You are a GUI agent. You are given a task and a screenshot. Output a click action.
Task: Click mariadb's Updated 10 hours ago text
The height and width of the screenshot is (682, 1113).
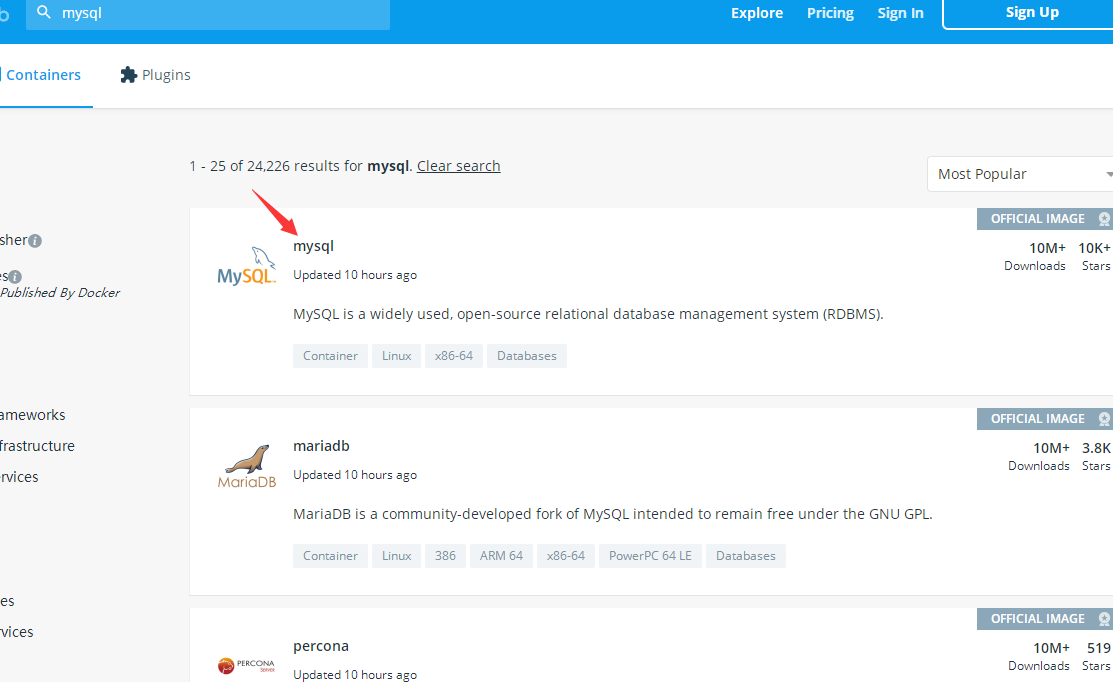(355, 475)
